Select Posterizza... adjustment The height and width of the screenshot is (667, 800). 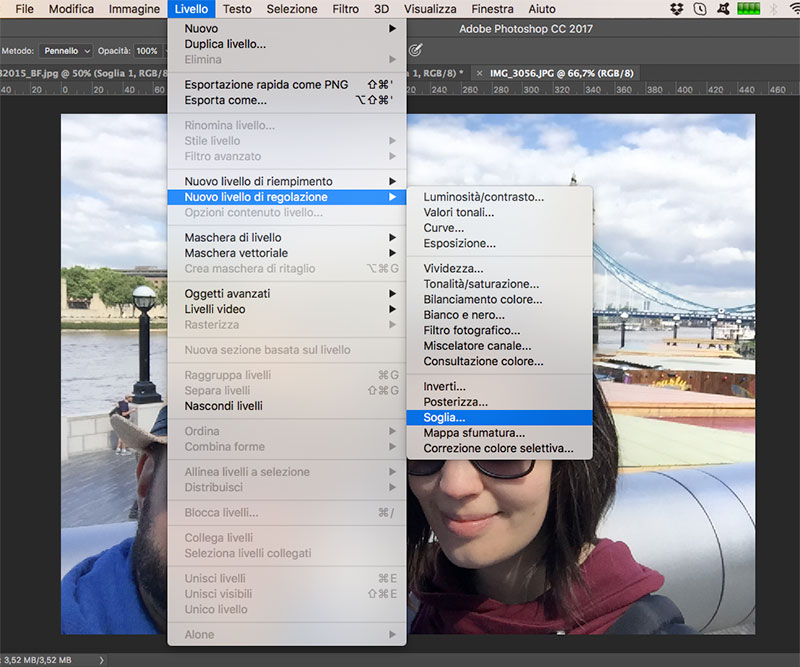(499, 402)
